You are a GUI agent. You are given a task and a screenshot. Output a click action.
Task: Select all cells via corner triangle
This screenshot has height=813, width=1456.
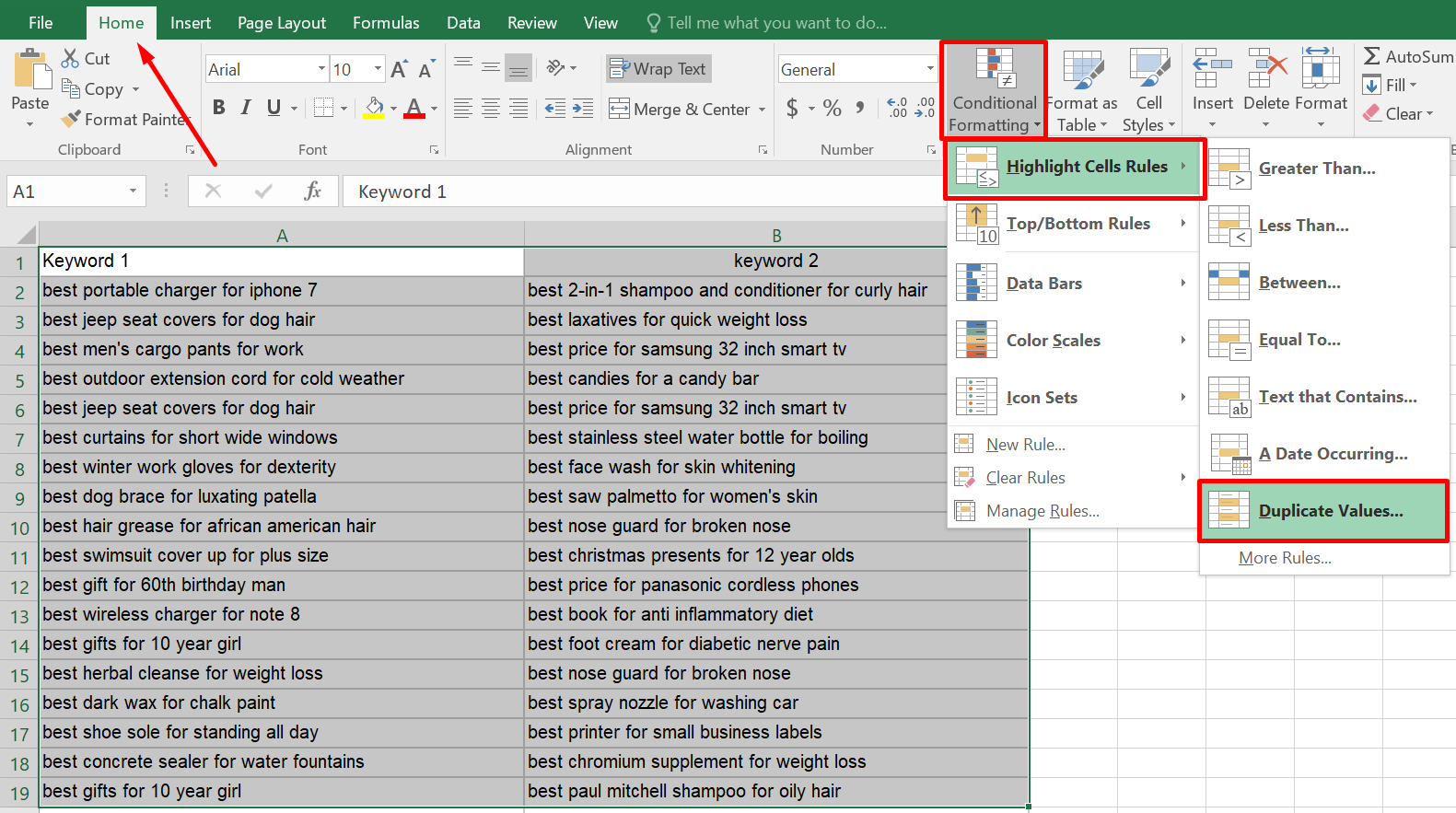point(26,234)
